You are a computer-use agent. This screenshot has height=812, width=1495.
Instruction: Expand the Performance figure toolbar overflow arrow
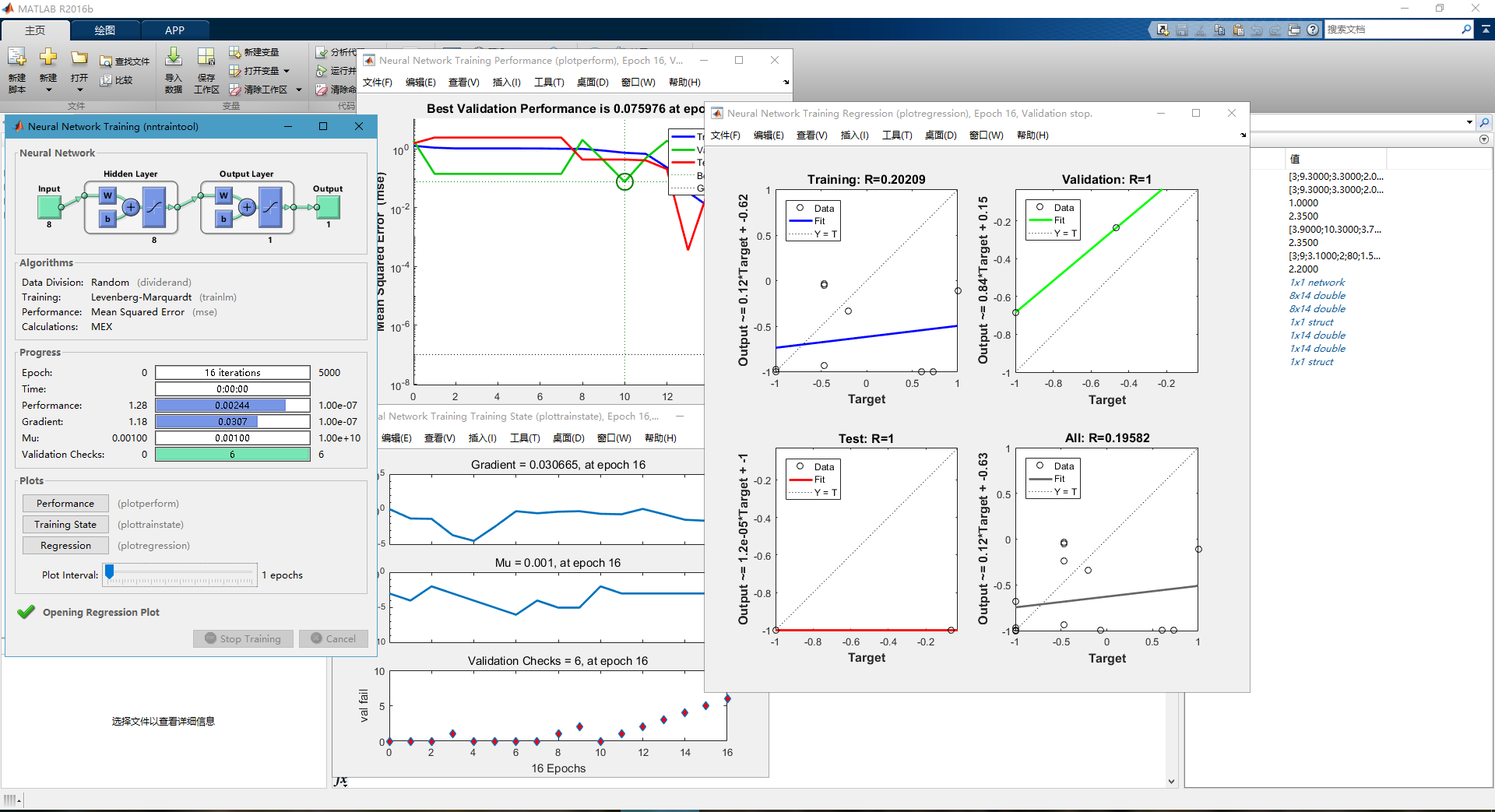point(786,83)
